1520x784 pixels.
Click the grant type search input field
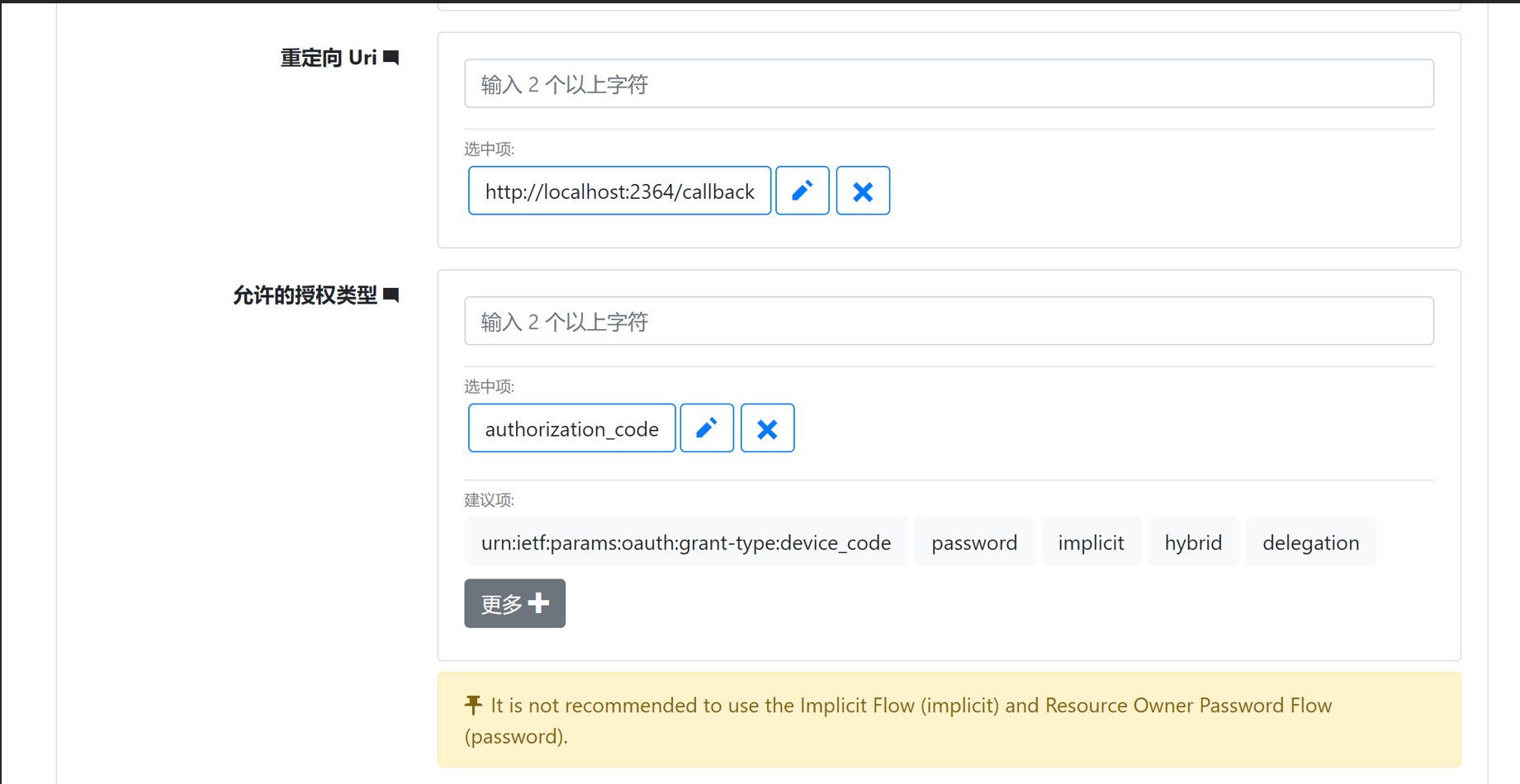948,321
